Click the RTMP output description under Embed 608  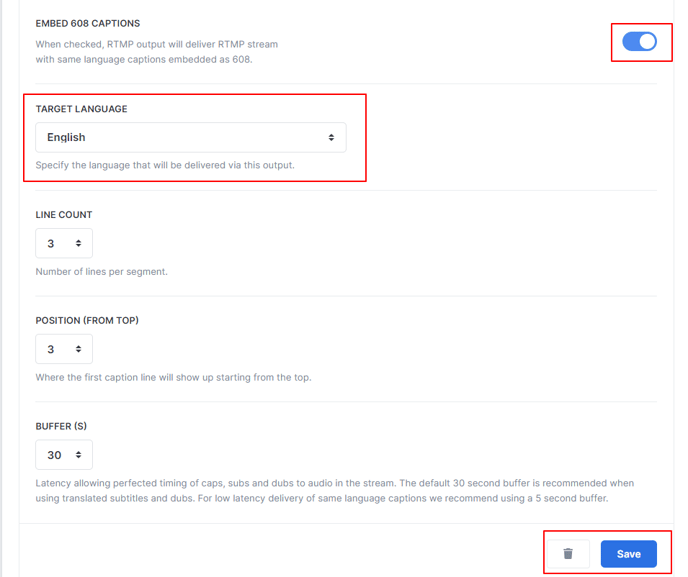tap(157, 52)
